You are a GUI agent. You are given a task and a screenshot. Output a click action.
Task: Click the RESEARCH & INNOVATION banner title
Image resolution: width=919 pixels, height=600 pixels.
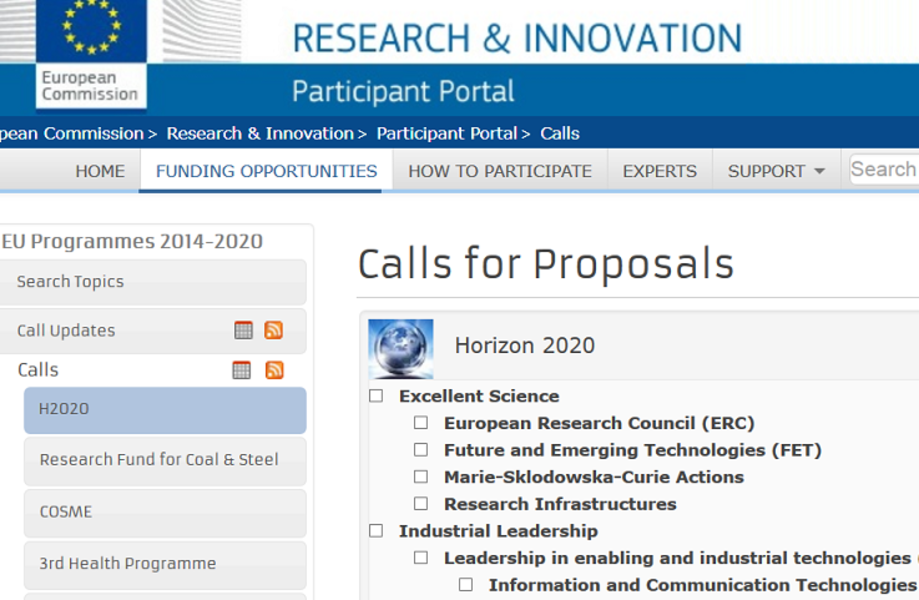(518, 39)
